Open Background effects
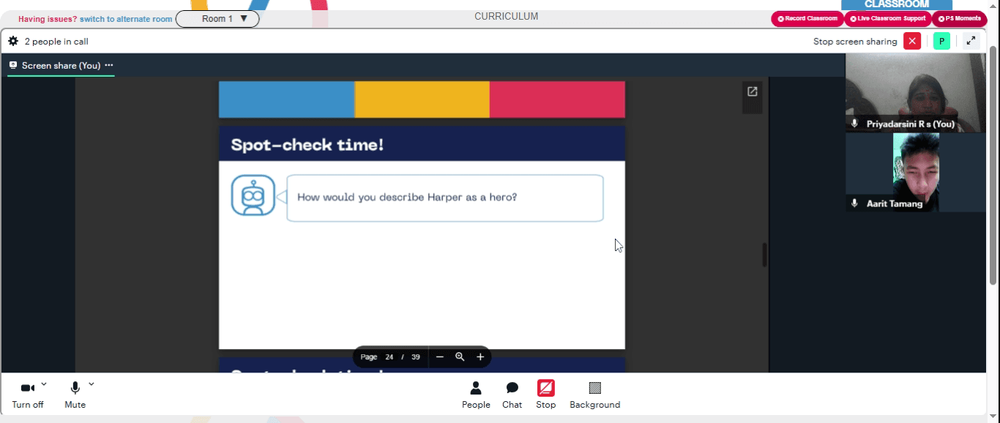1000x423 pixels. [x=594, y=395]
